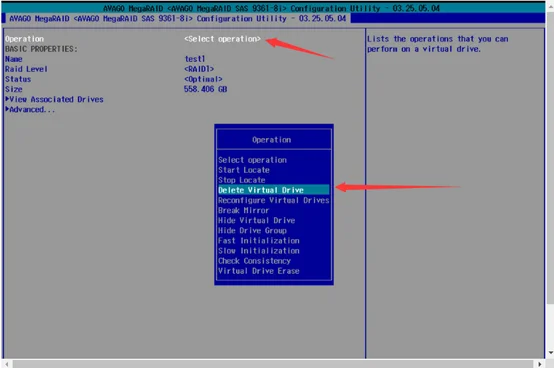Choose Stop Locate in the Operation list
The height and width of the screenshot is (368, 554).
[242, 180]
